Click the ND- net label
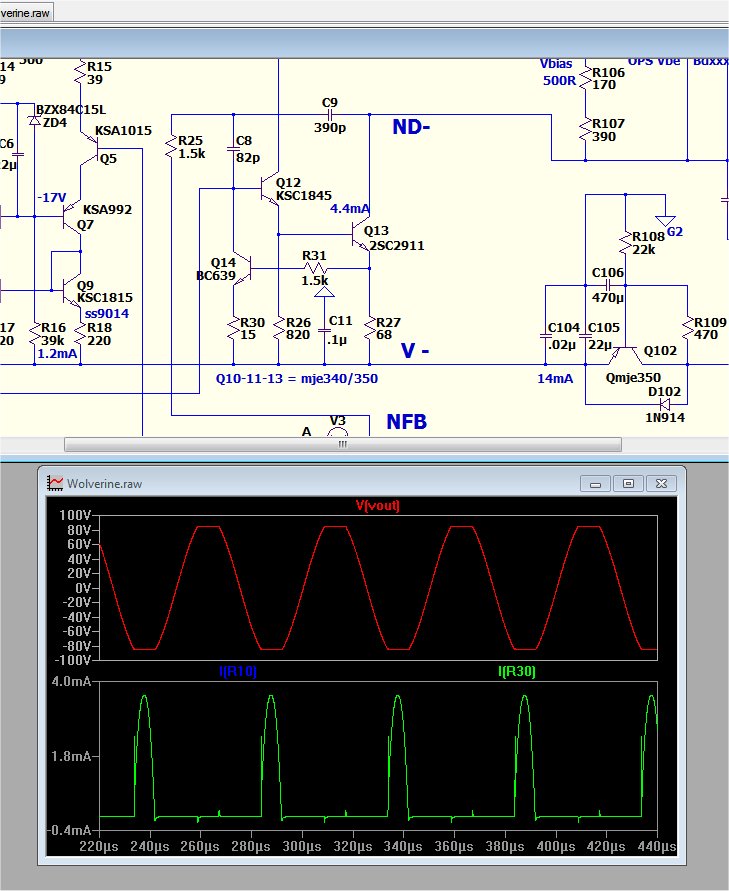 pyautogui.click(x=411, y=127)
